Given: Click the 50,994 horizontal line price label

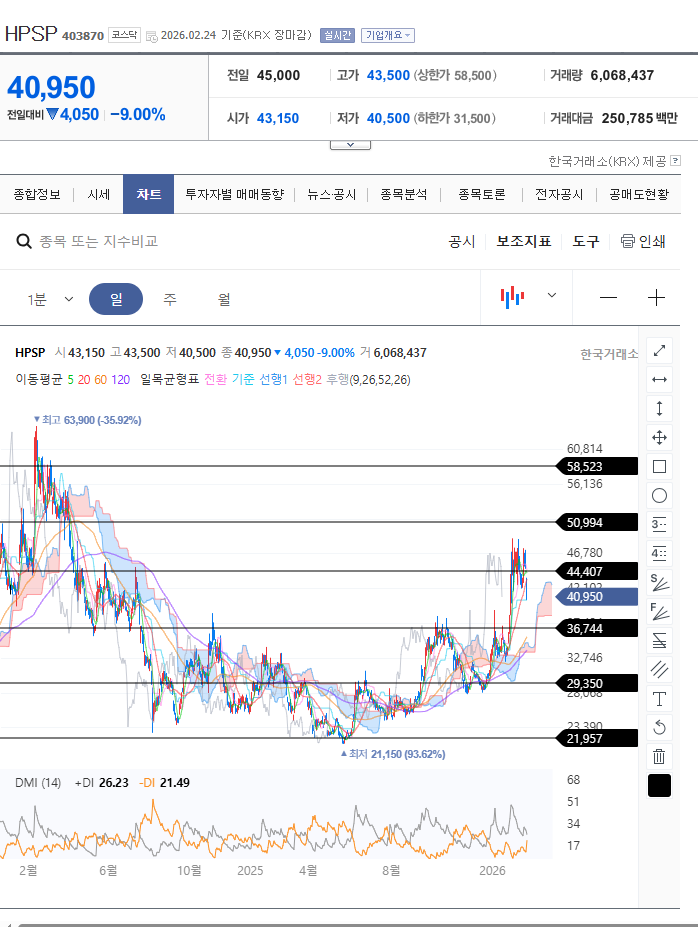Looking at the screenshot, I should point(597,523).
